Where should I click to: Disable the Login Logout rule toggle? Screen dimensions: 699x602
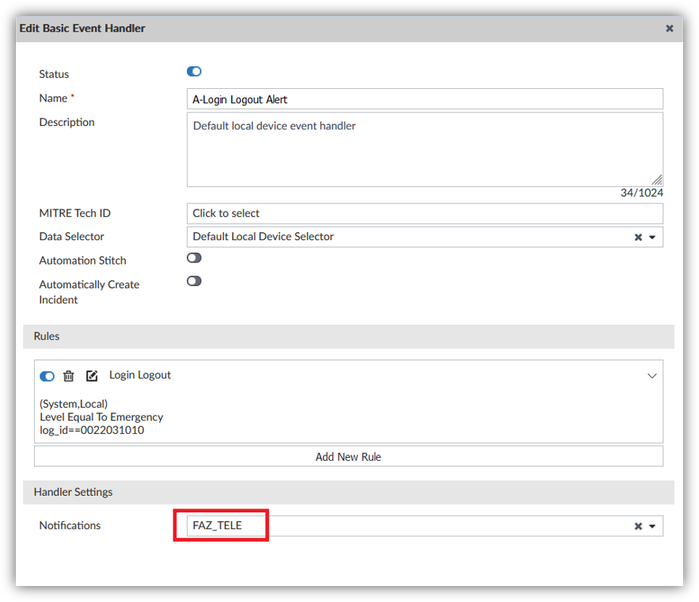47,376
